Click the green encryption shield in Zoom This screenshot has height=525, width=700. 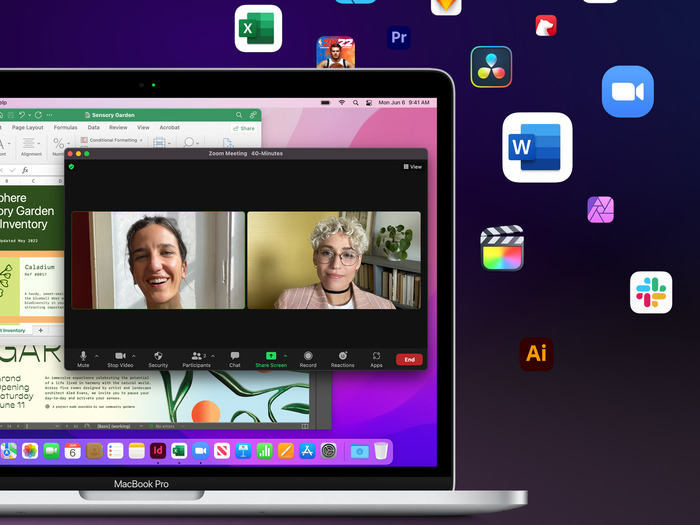[x=71, y=167]
